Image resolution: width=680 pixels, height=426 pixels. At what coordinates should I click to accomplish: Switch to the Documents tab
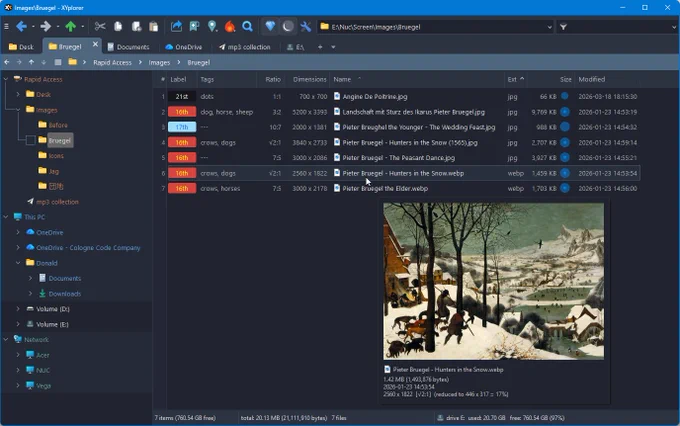pyautogui.click(x=128, y=47)
